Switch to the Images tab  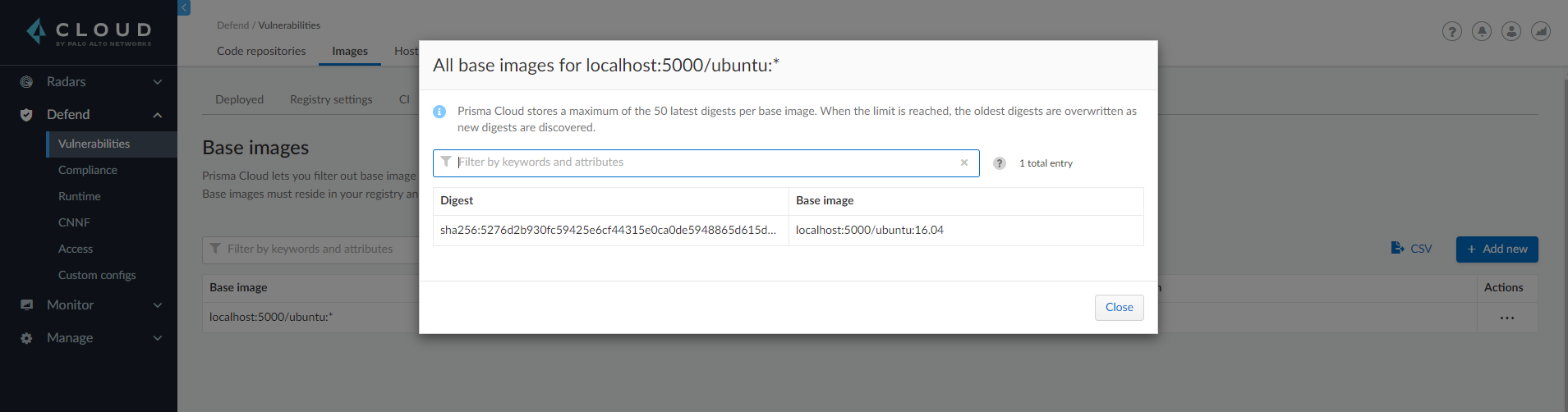(x=350, y=51)
